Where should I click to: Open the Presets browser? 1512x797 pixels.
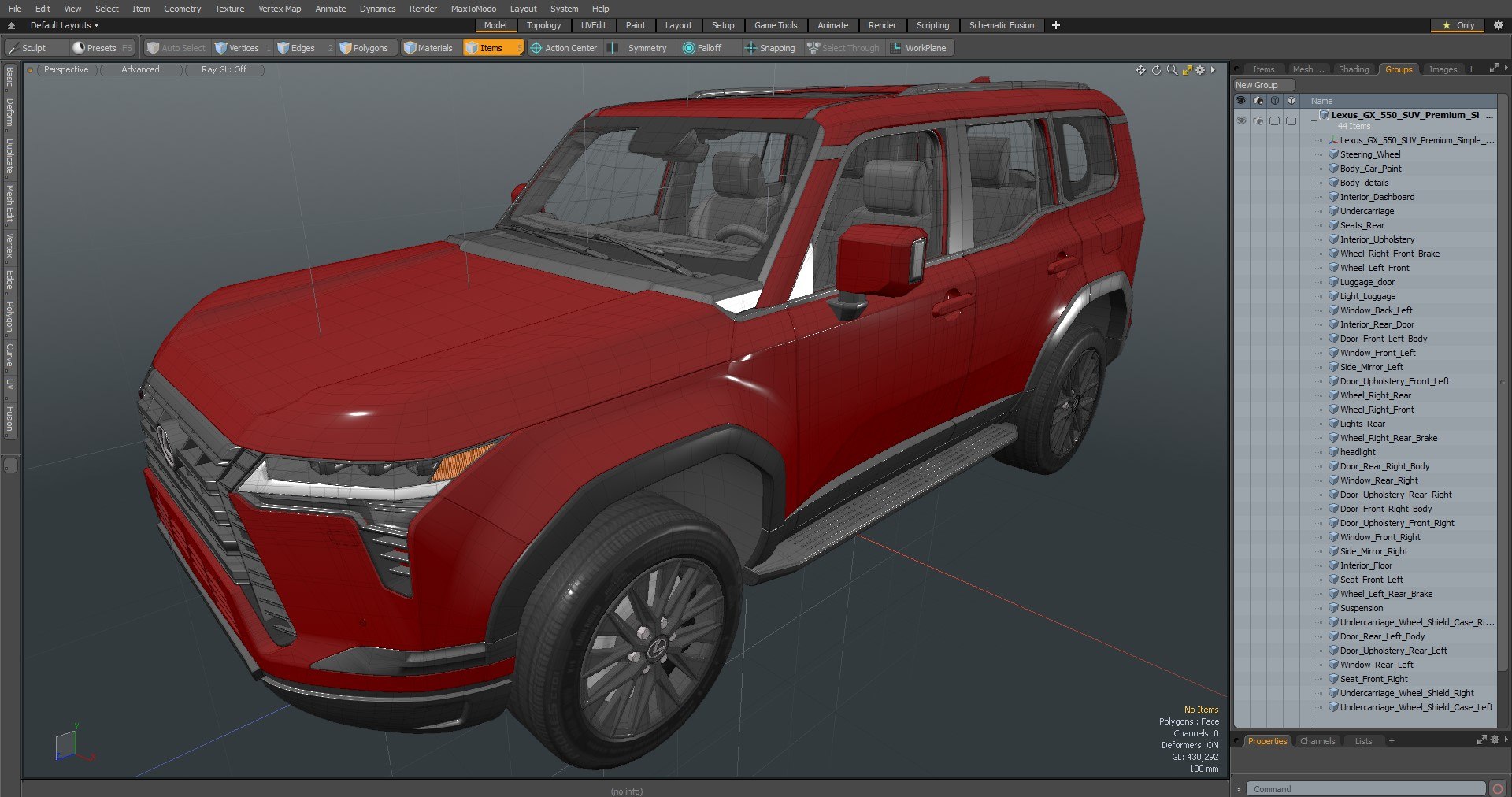[x=102, y=48]
